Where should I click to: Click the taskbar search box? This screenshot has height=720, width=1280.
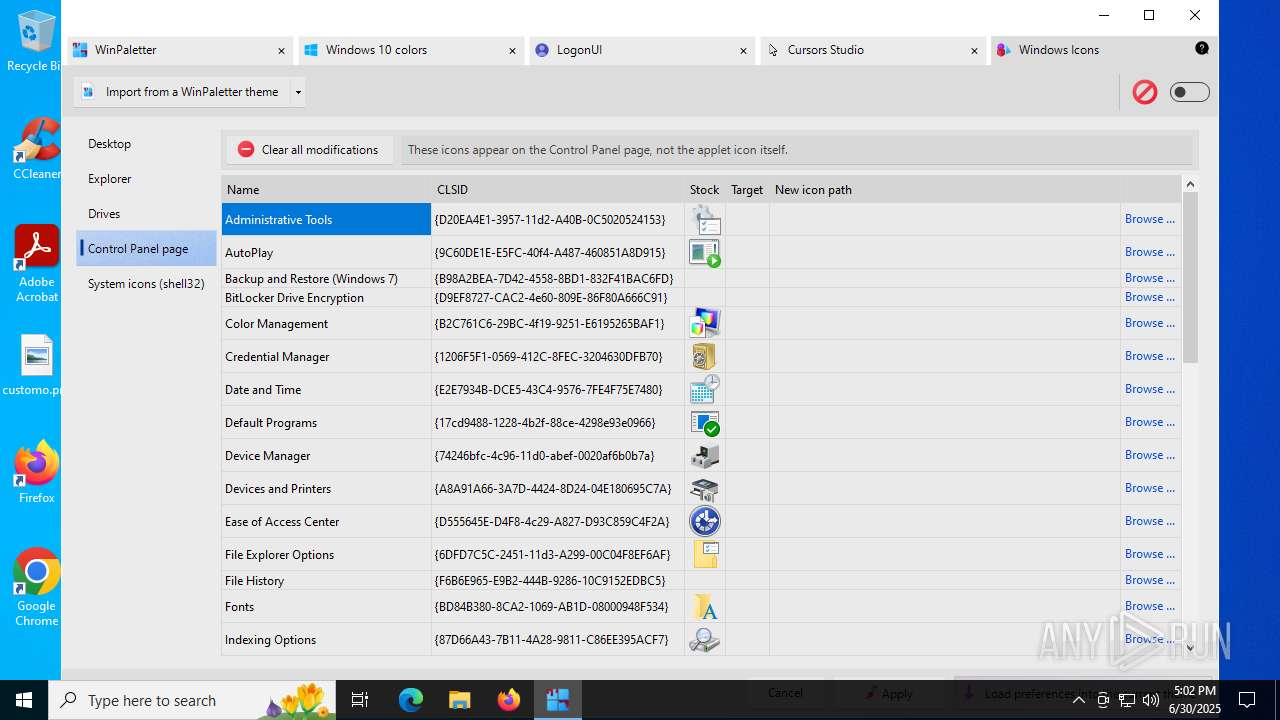click(192, 700)
